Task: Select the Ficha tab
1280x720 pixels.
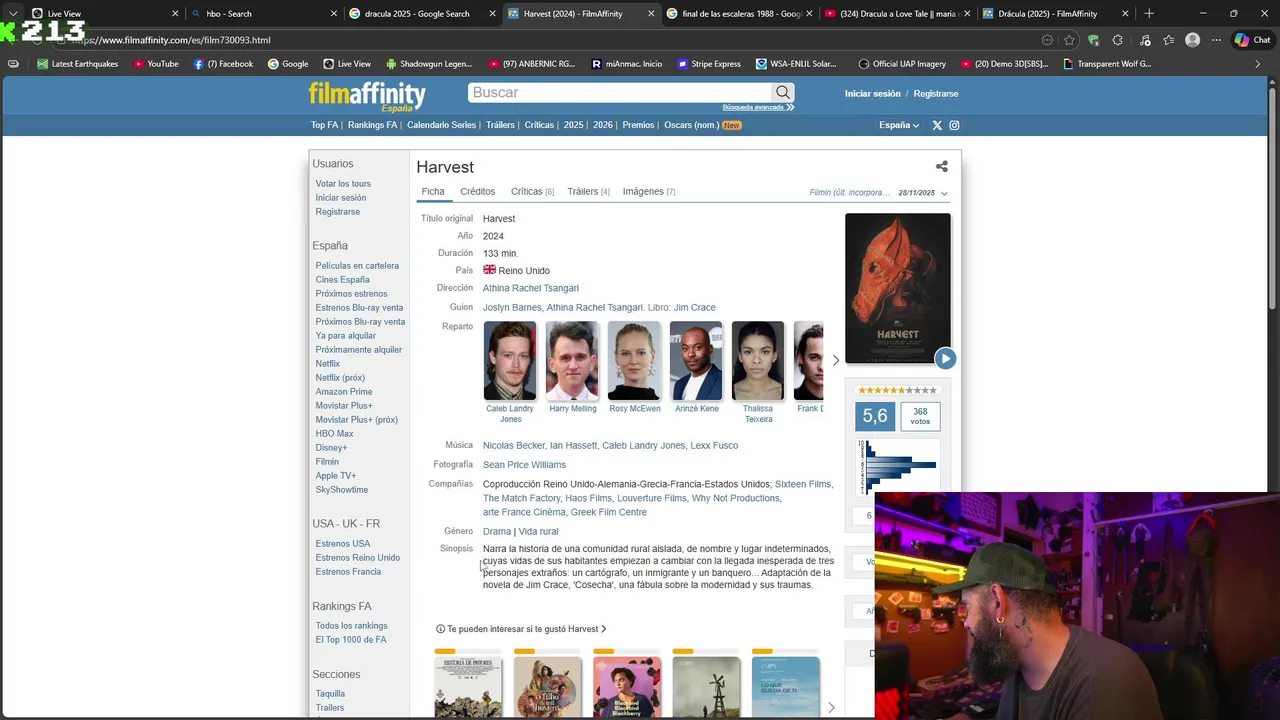Action: coord(433,191)
